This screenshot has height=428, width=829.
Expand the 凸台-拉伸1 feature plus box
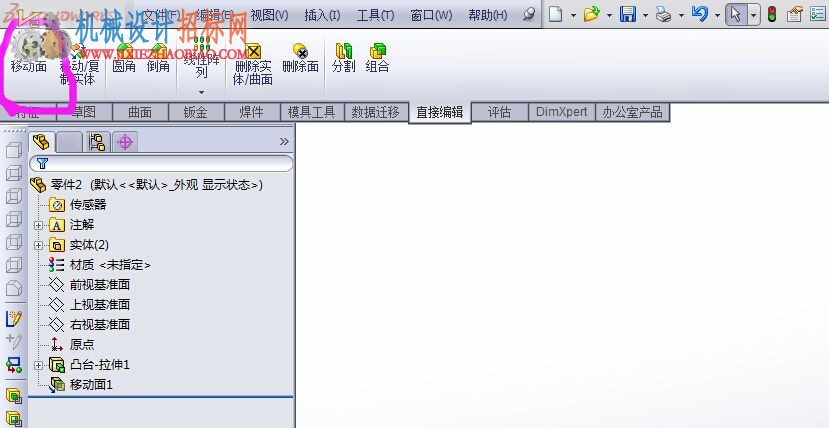click(38, 365)
